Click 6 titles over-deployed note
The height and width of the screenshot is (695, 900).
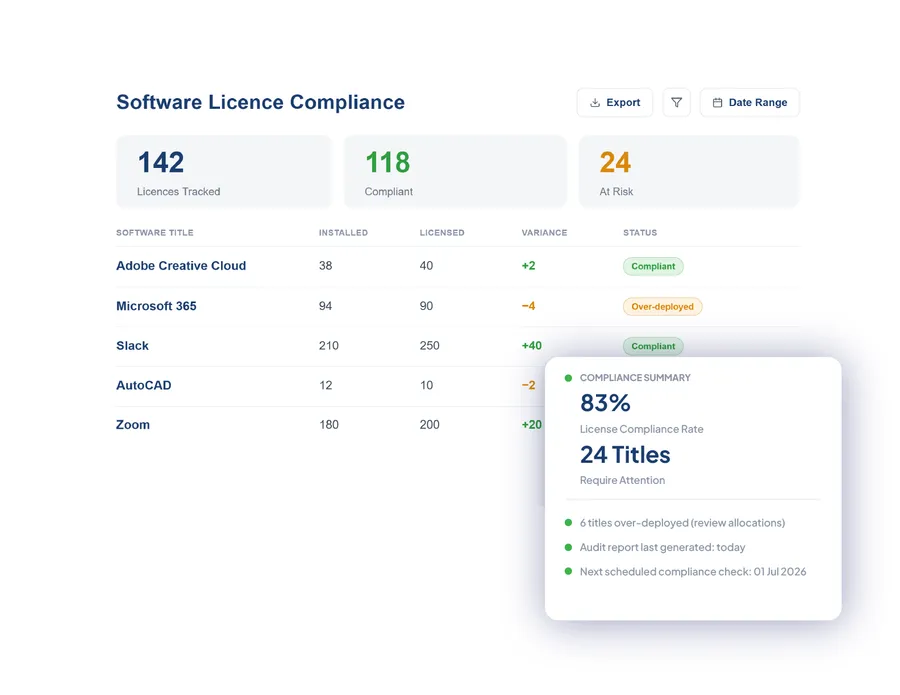(682, 523)
